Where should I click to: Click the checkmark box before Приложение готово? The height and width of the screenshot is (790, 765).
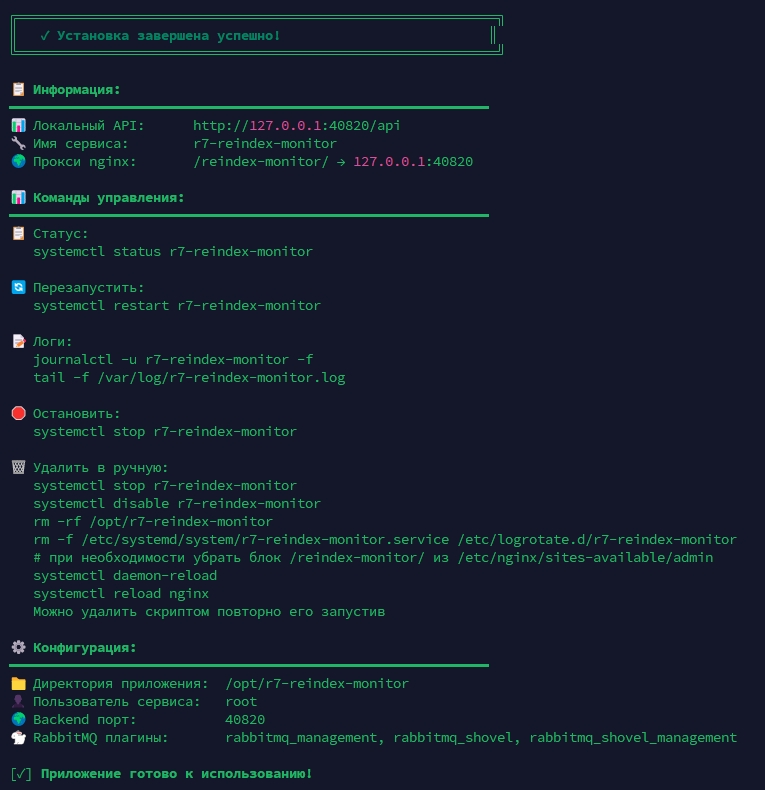click(21, 773)
